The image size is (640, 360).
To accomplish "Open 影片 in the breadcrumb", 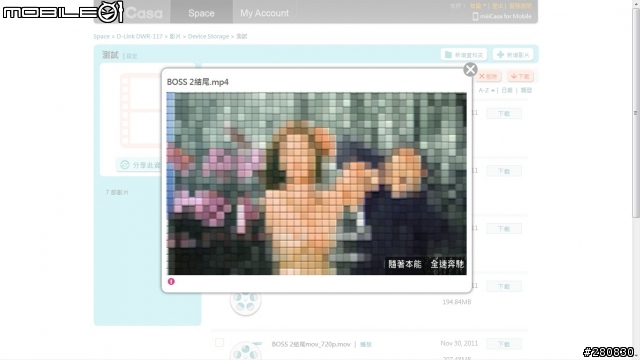I will pyautogui.click(x=175, y=36).
